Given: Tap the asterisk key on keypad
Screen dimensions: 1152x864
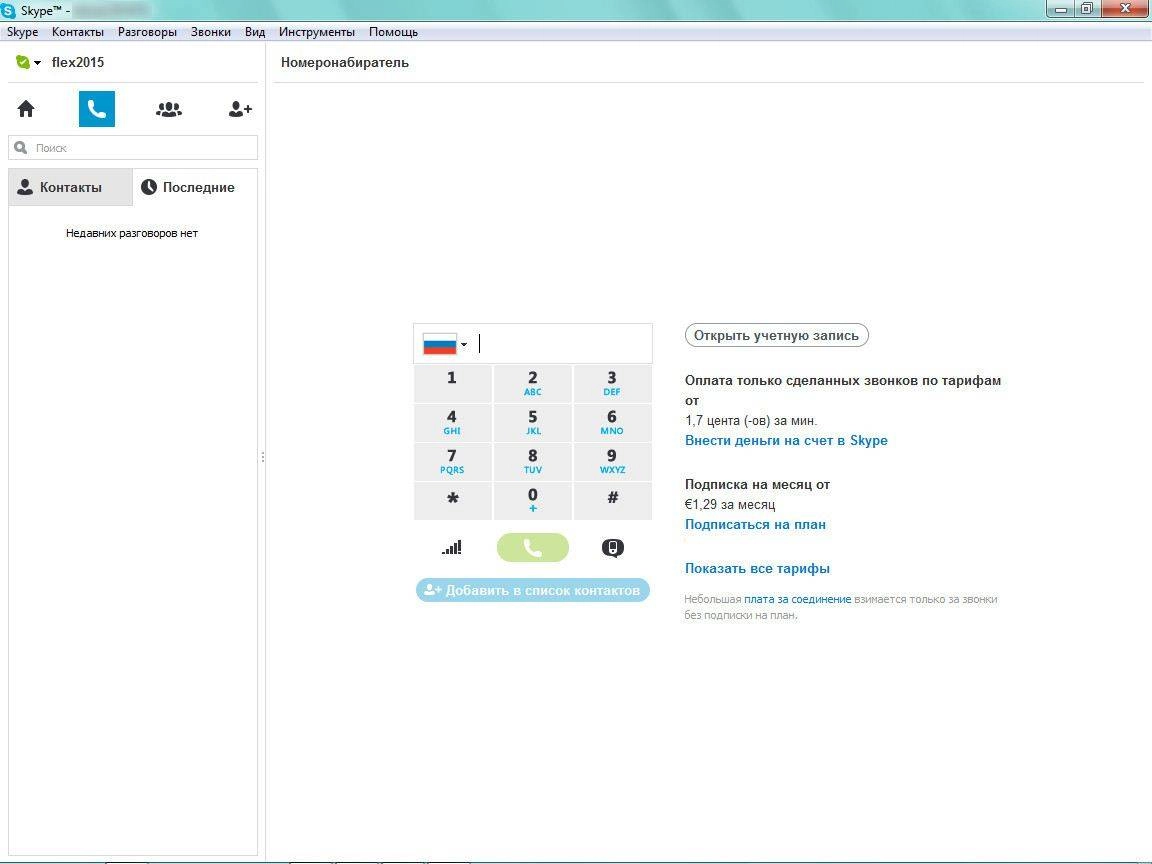Looking at the screenshot, I should pyautogui.click(x=453, y=500).
